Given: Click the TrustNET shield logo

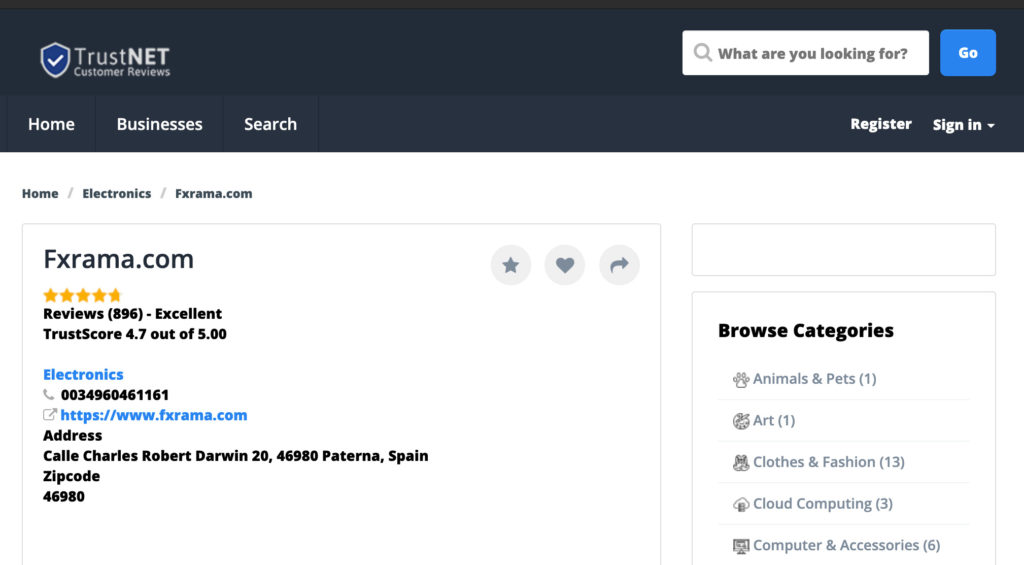Looking at the screenshot, I should pos(55,59).
